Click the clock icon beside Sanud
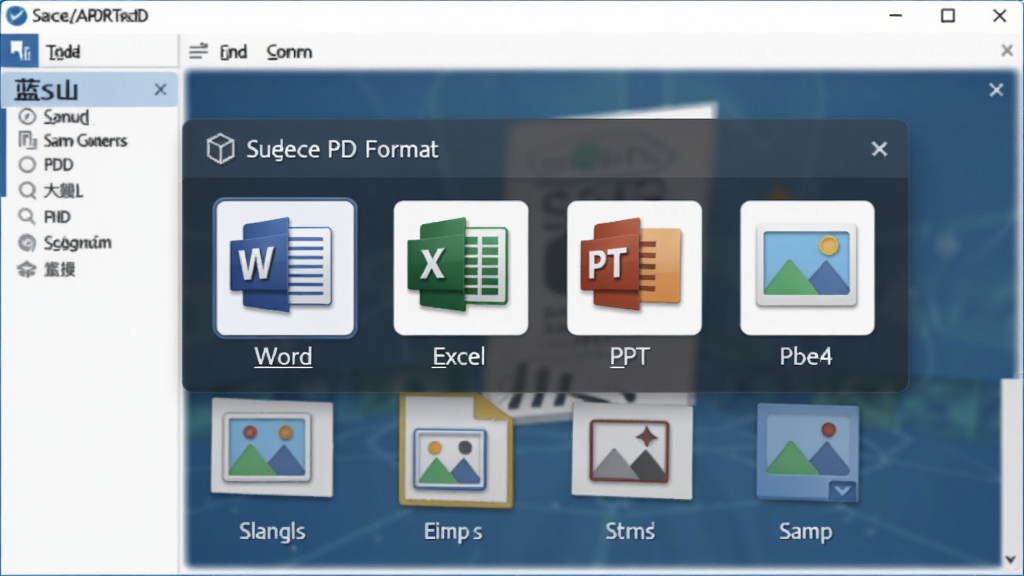Viewport: 1024px width, 576px height. coord(27,117)
